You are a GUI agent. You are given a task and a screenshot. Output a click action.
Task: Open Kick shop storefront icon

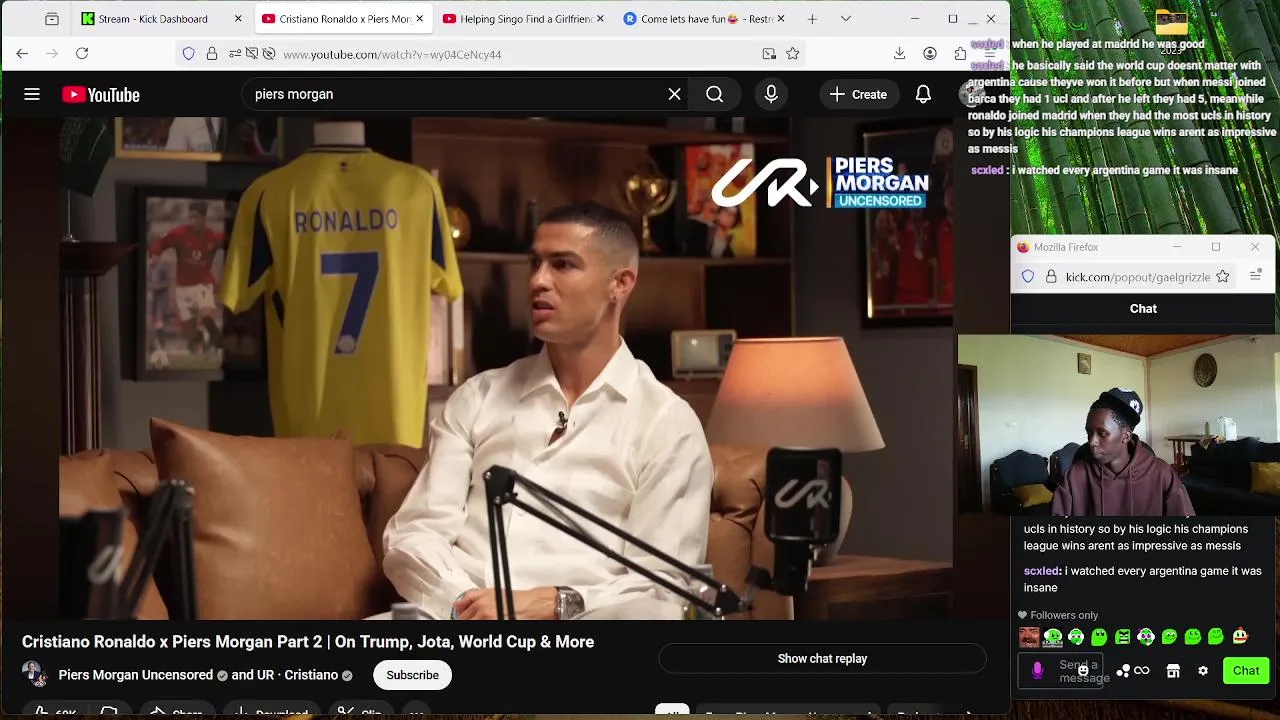click(1173, 671)
